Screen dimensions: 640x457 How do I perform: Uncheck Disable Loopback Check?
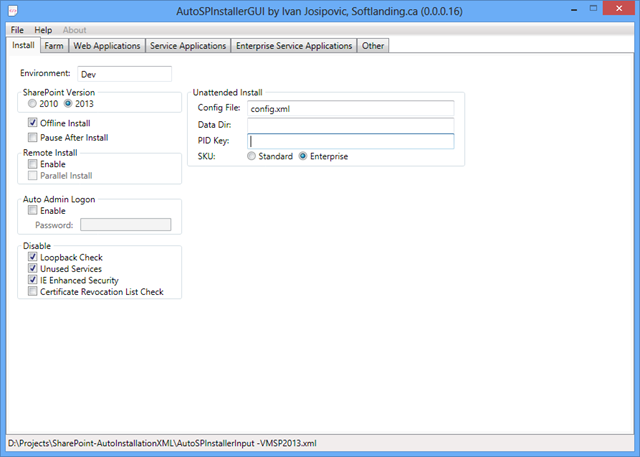(32, 257)
